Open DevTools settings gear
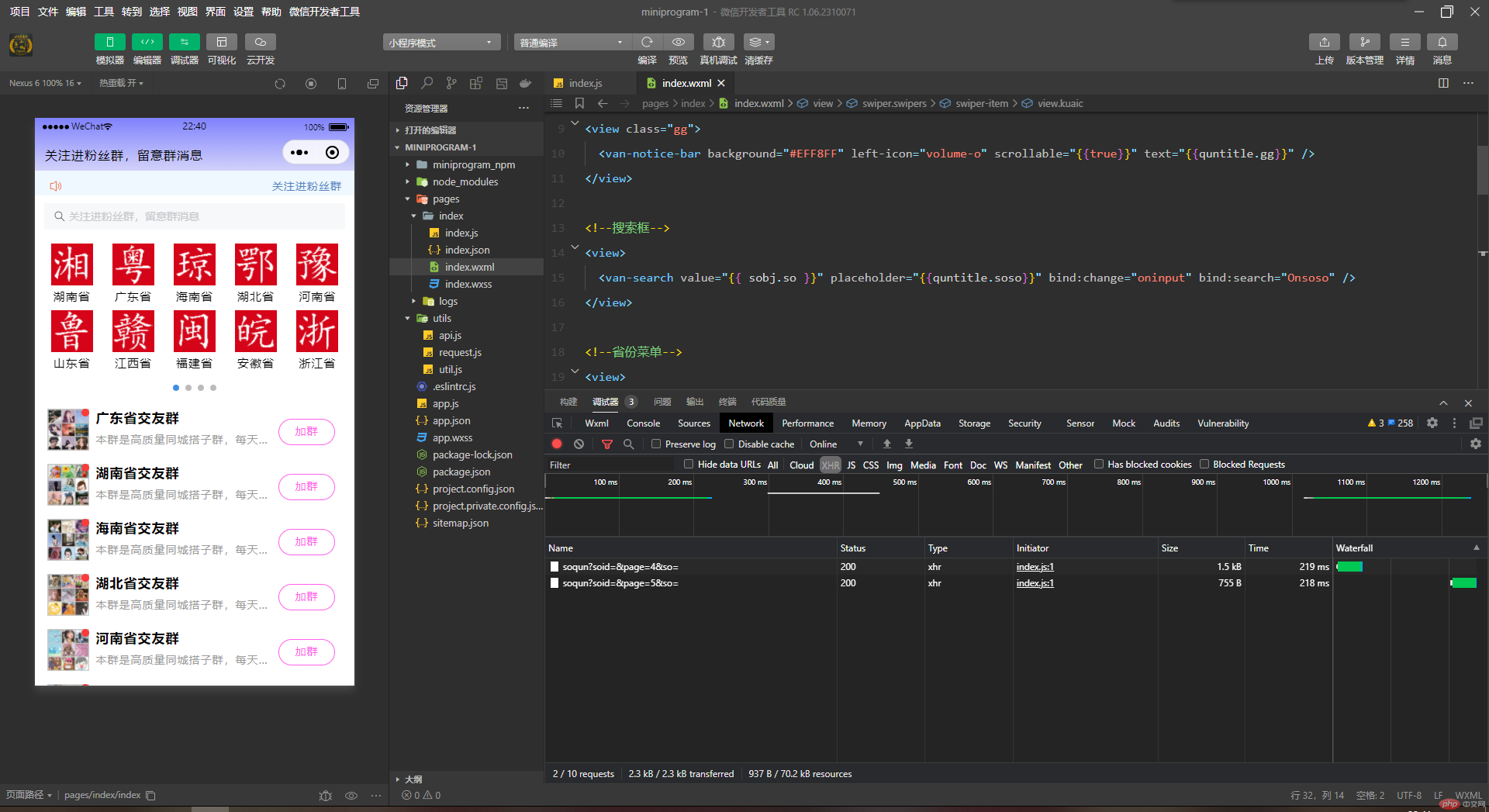 click(1432, 423)
